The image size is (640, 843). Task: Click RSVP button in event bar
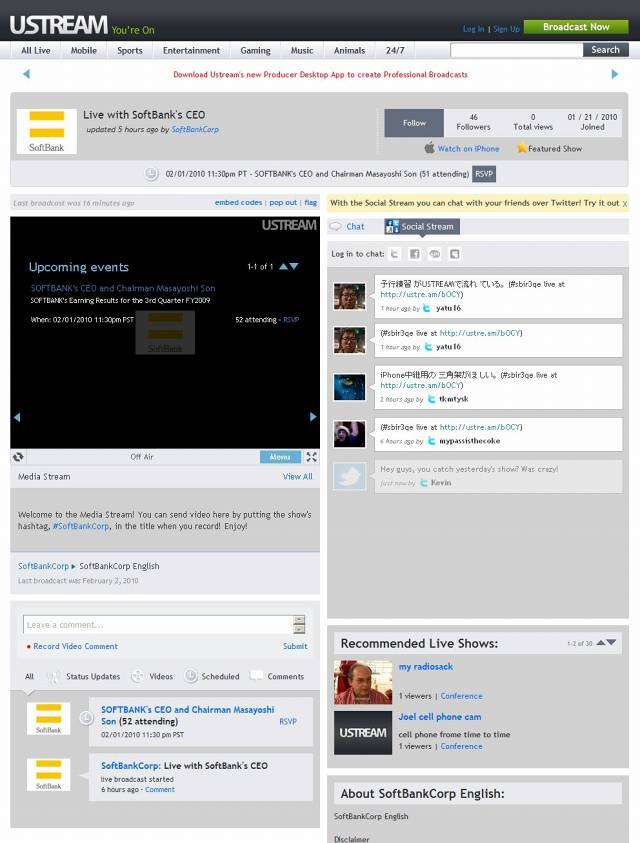coord(483,174)
